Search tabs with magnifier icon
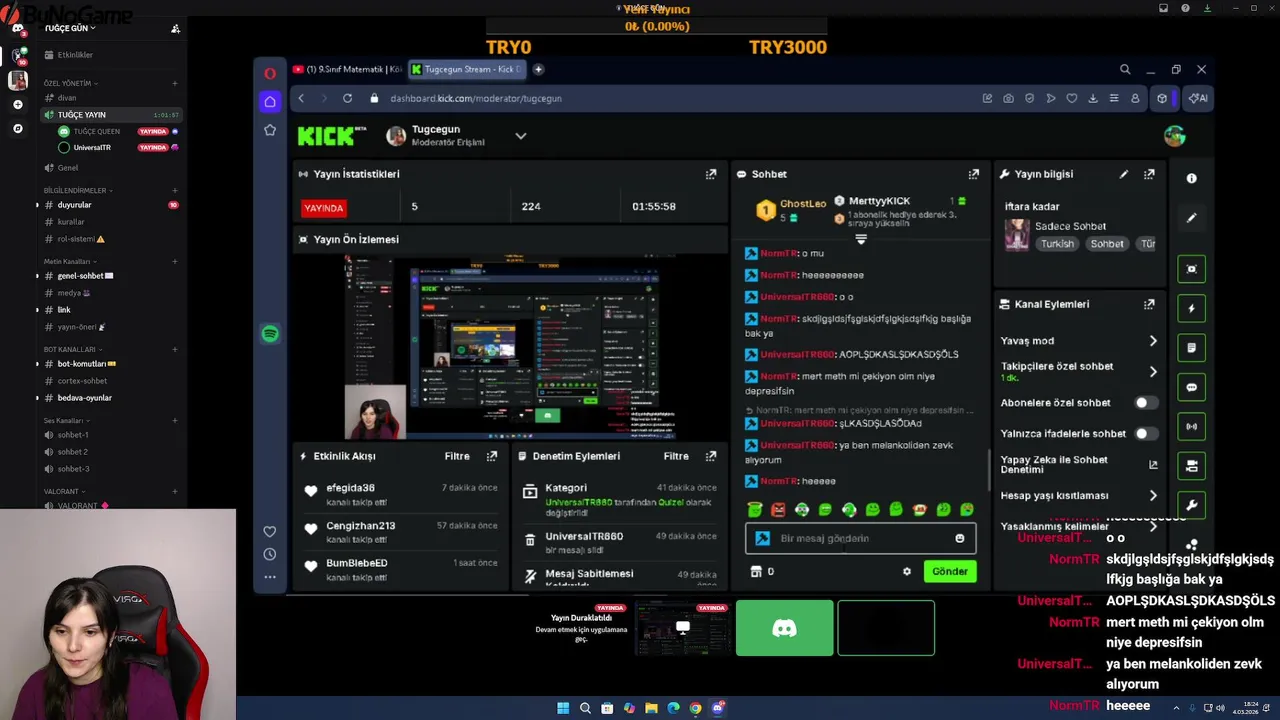 tap(1125, 69)
